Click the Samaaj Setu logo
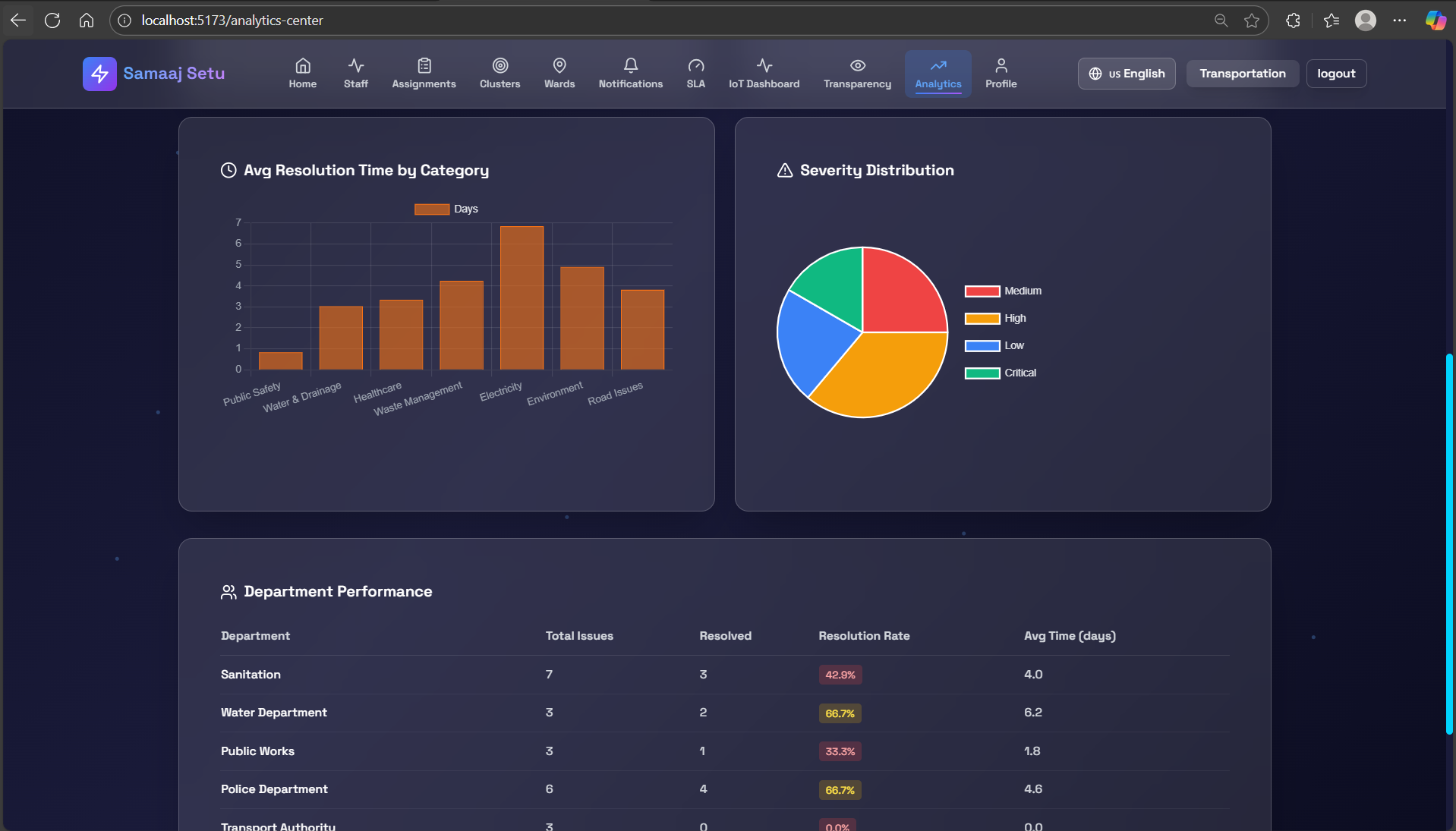Screen dimensions: 1456x831 click(153, 74)
